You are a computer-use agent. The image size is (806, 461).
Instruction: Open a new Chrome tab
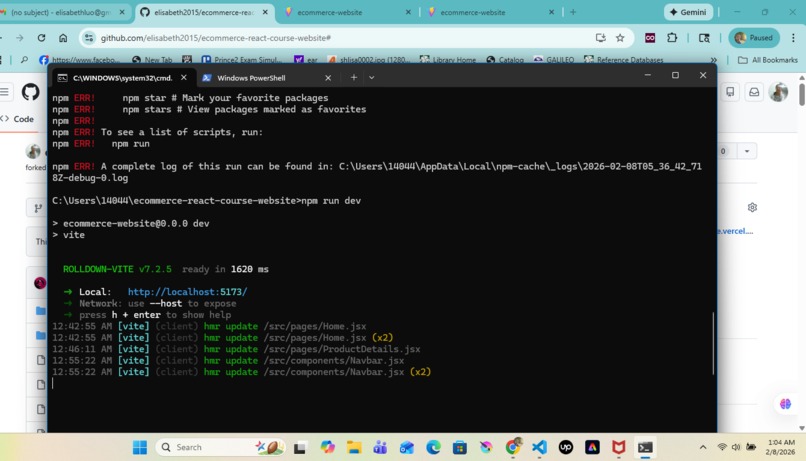573,12
